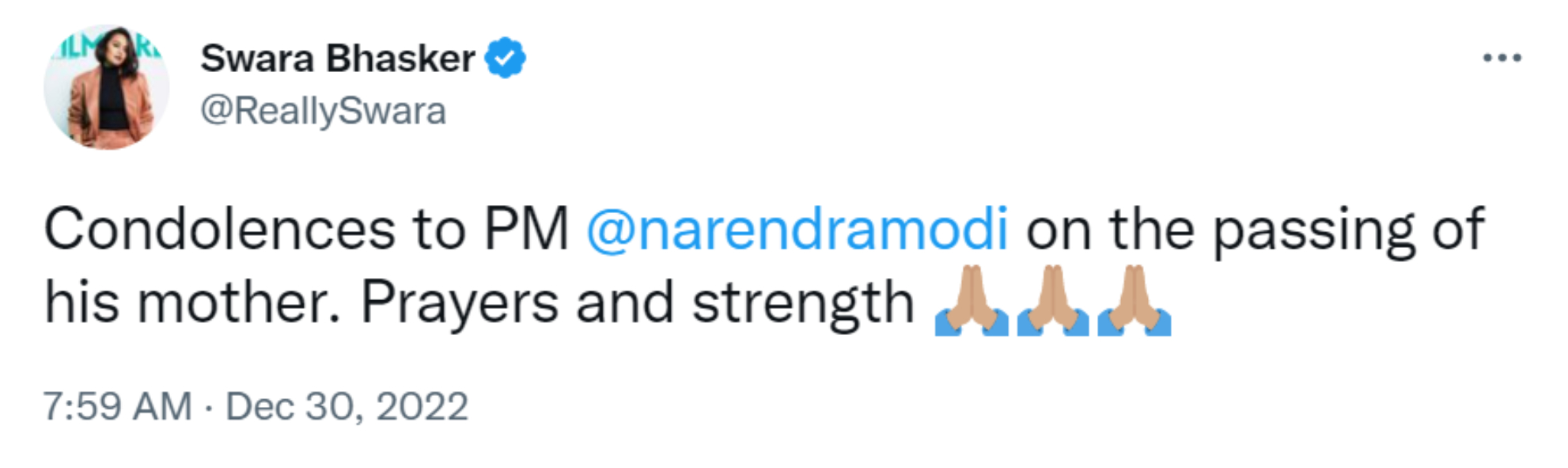Click the dot separator between time and date
This screenshot has height=468, width=1568.
pyautogui.click(x=208, y=407)
